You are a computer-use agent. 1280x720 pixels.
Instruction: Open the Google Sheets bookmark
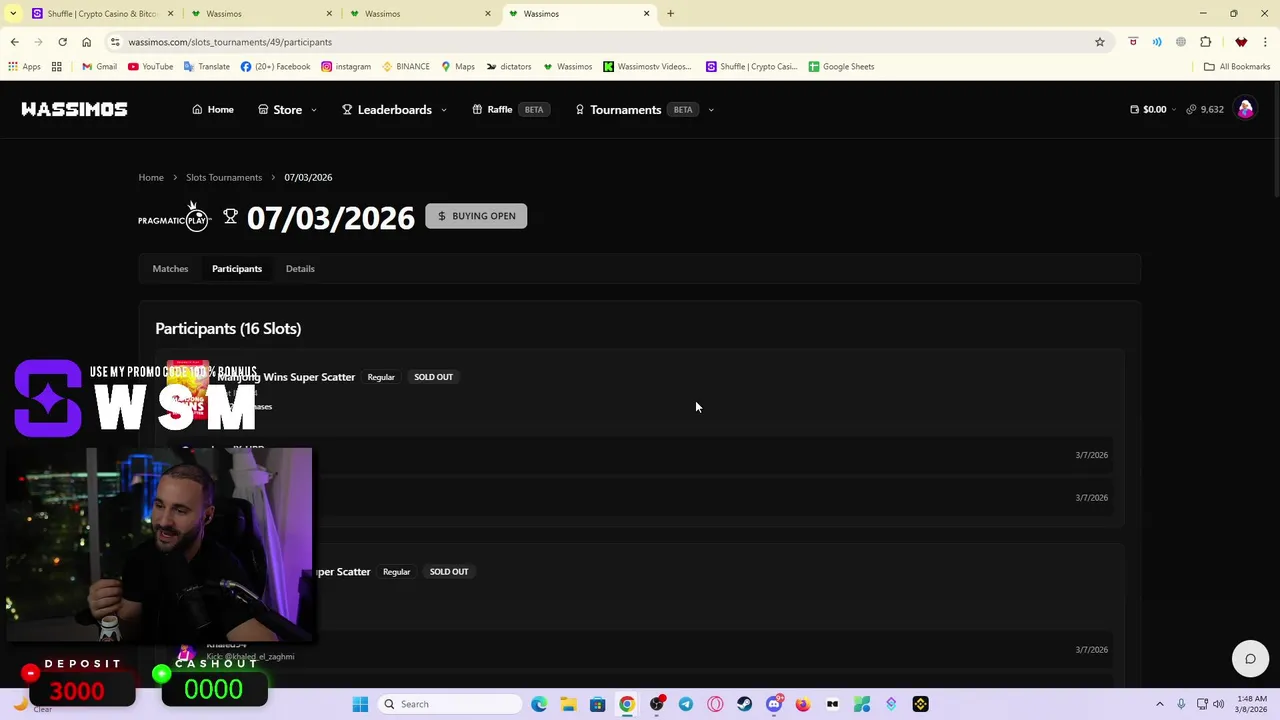pos(841,67)
